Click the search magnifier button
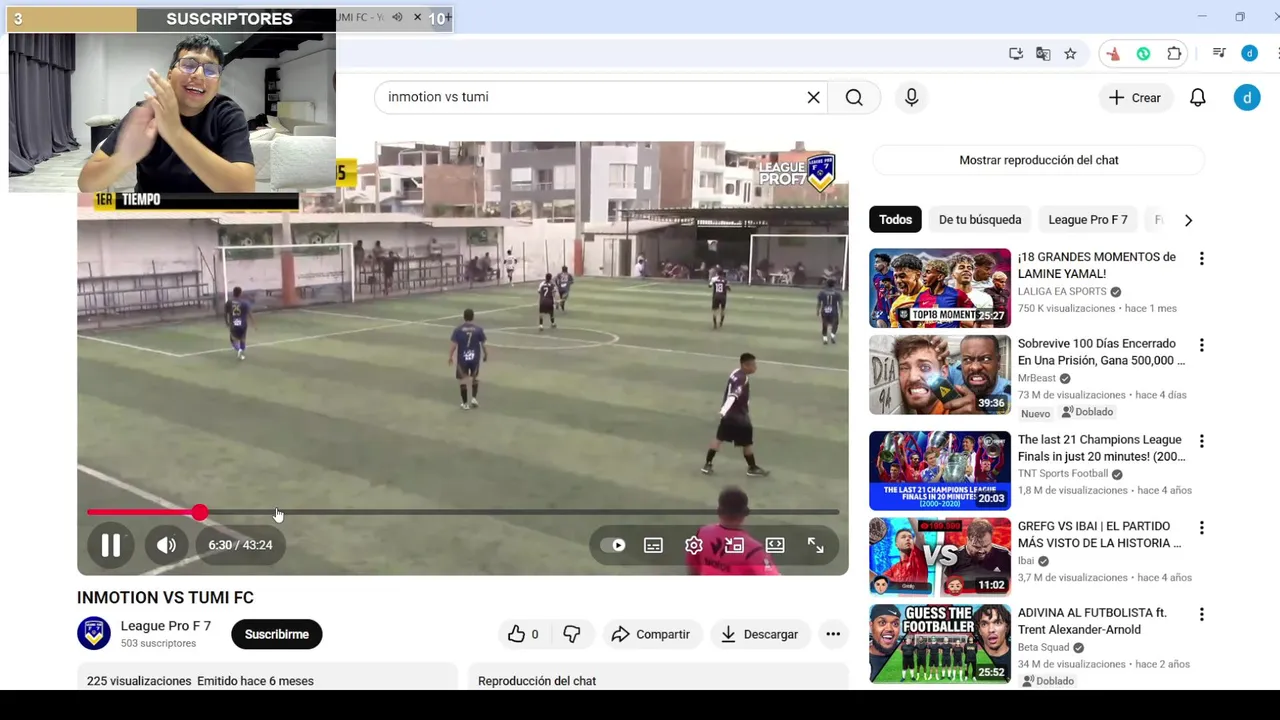1280x720 pixels. [x=854, y=97]
